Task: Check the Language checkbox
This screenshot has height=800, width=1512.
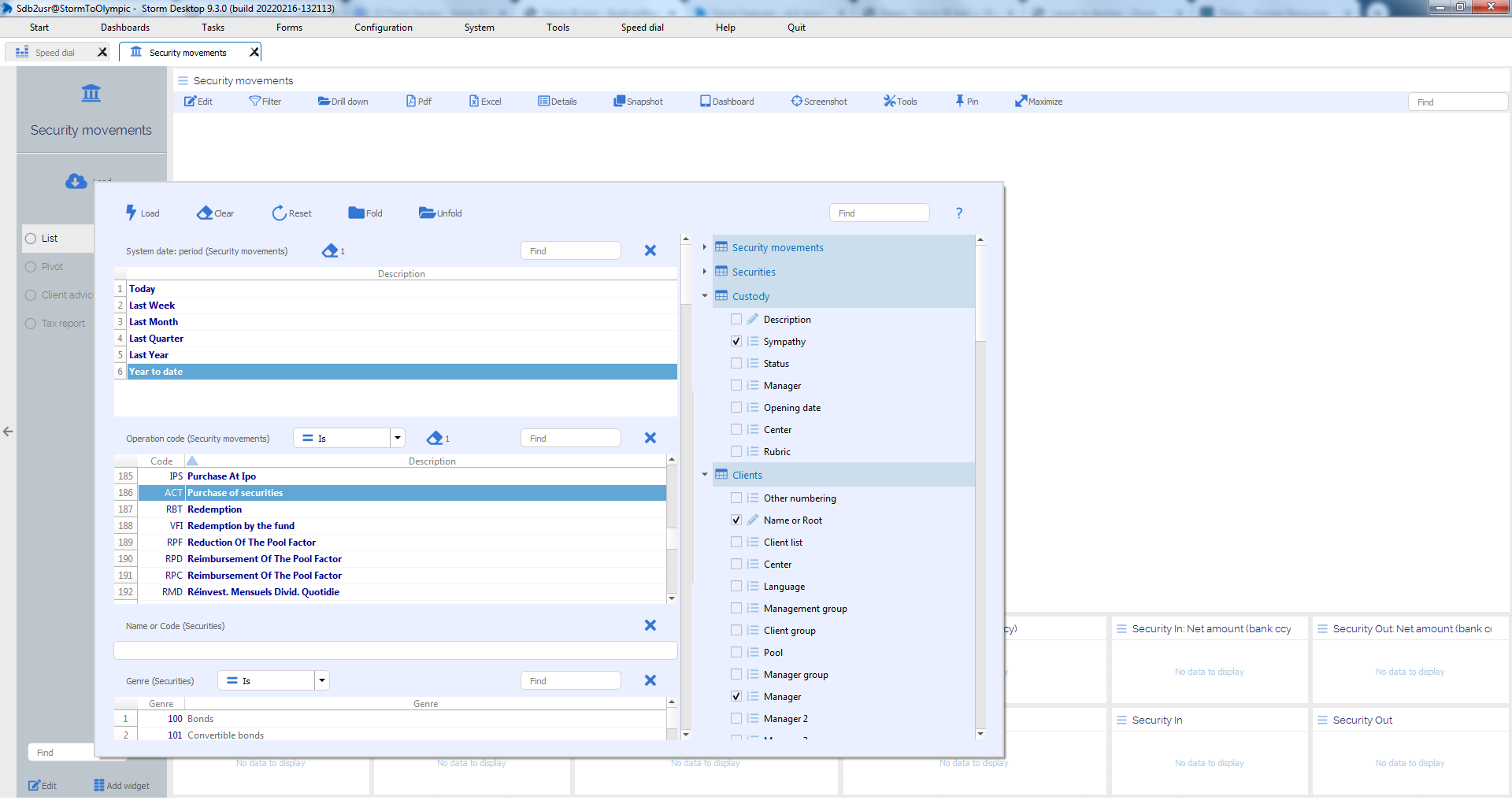Action: pos(736,586)
